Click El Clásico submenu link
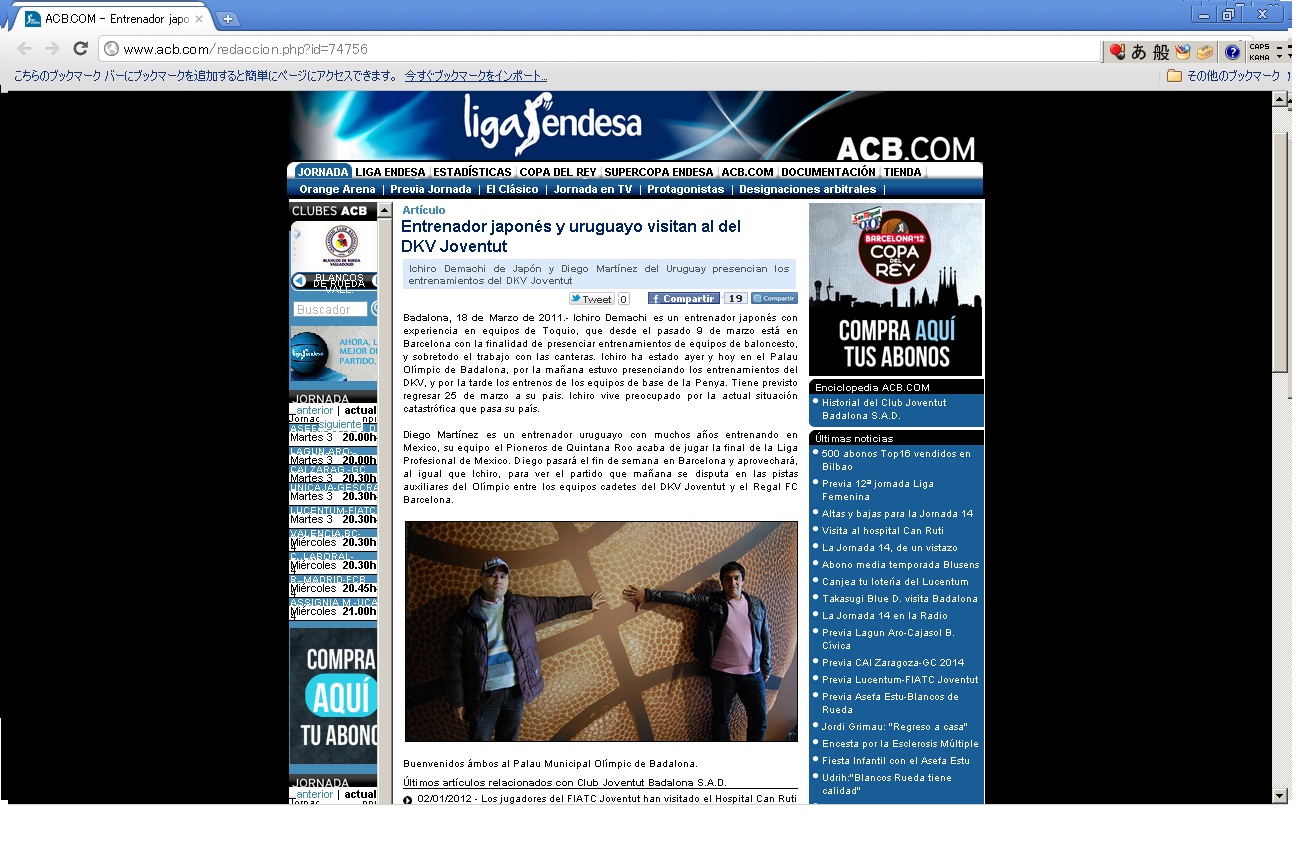The height and width of the screenshot is (844, 1300). tap(512, 189)
